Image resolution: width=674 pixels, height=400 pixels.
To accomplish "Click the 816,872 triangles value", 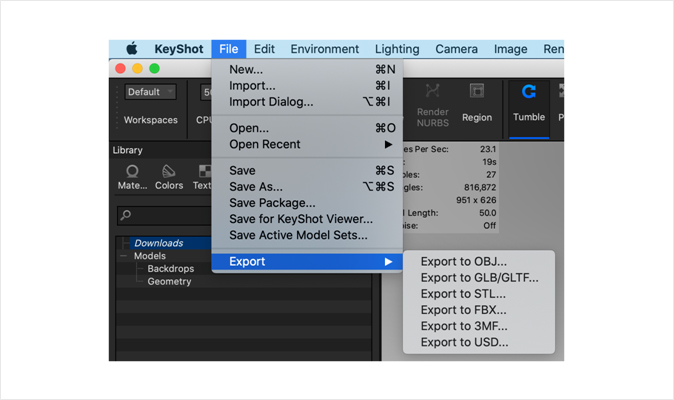I will (480, 187).
